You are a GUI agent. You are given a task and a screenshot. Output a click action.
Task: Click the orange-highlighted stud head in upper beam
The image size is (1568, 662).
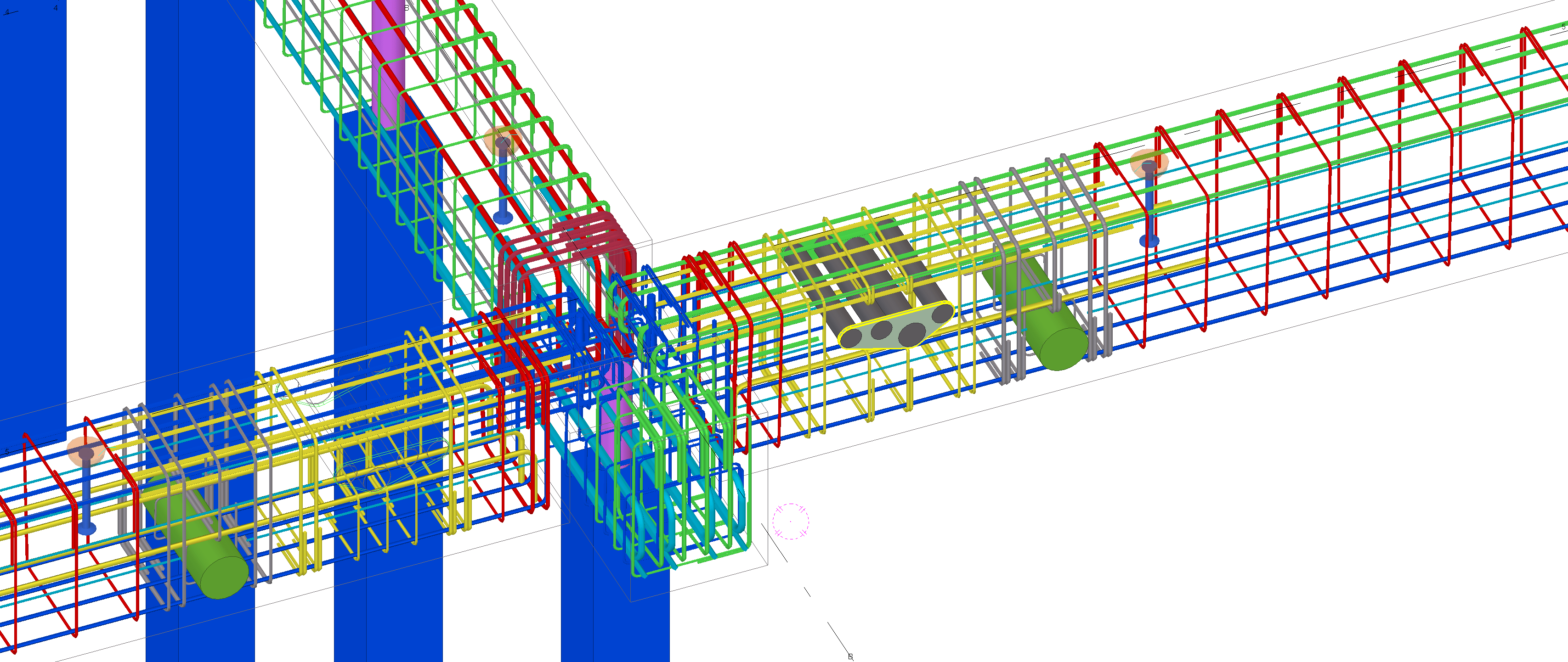503,142
